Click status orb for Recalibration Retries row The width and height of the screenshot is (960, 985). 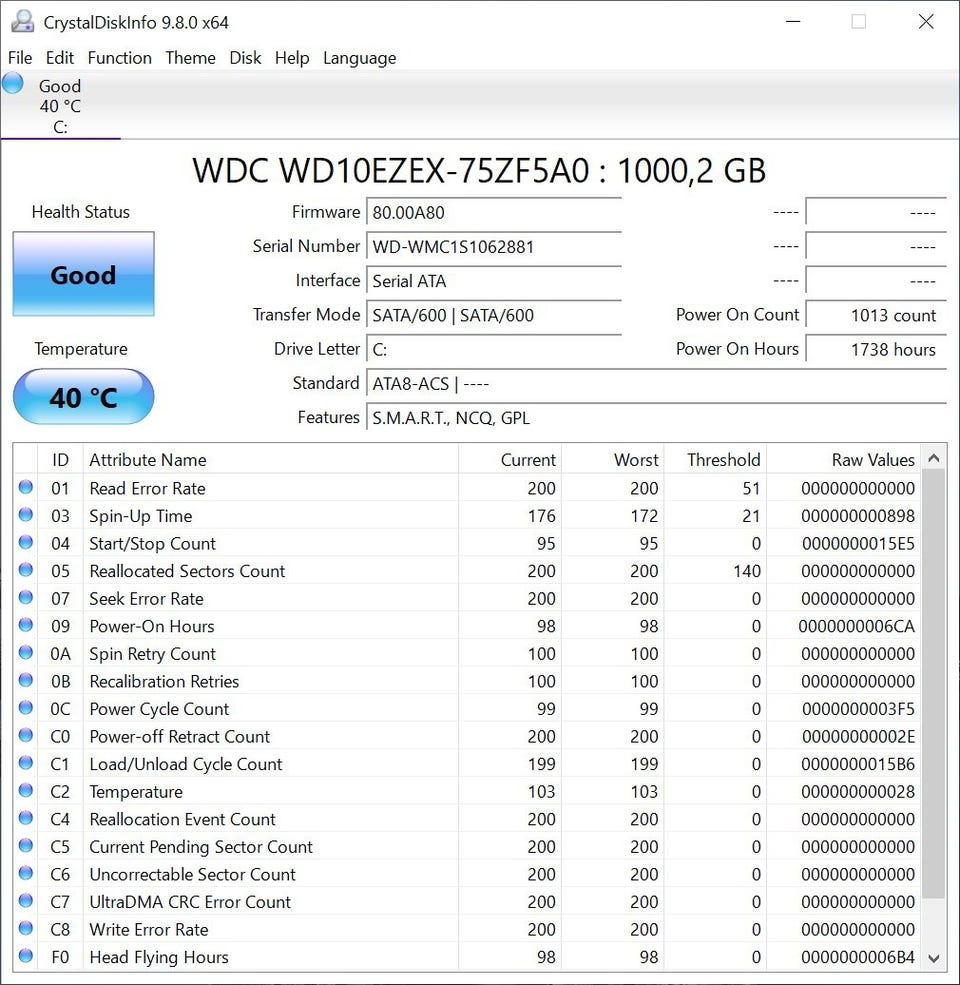pyautogui.click(x=26, y=680)
